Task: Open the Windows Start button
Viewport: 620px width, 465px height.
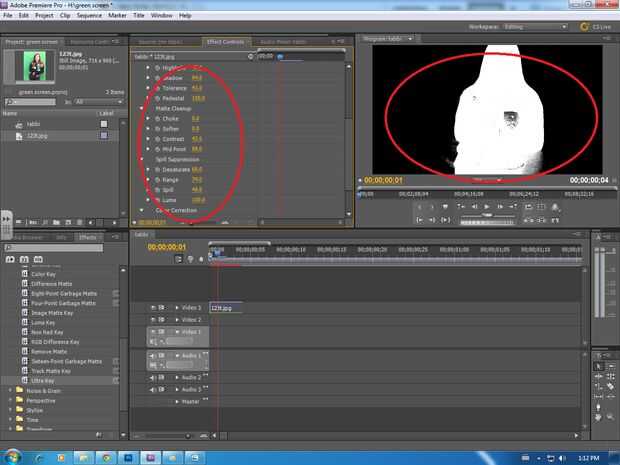Action: tap(12, 457)
